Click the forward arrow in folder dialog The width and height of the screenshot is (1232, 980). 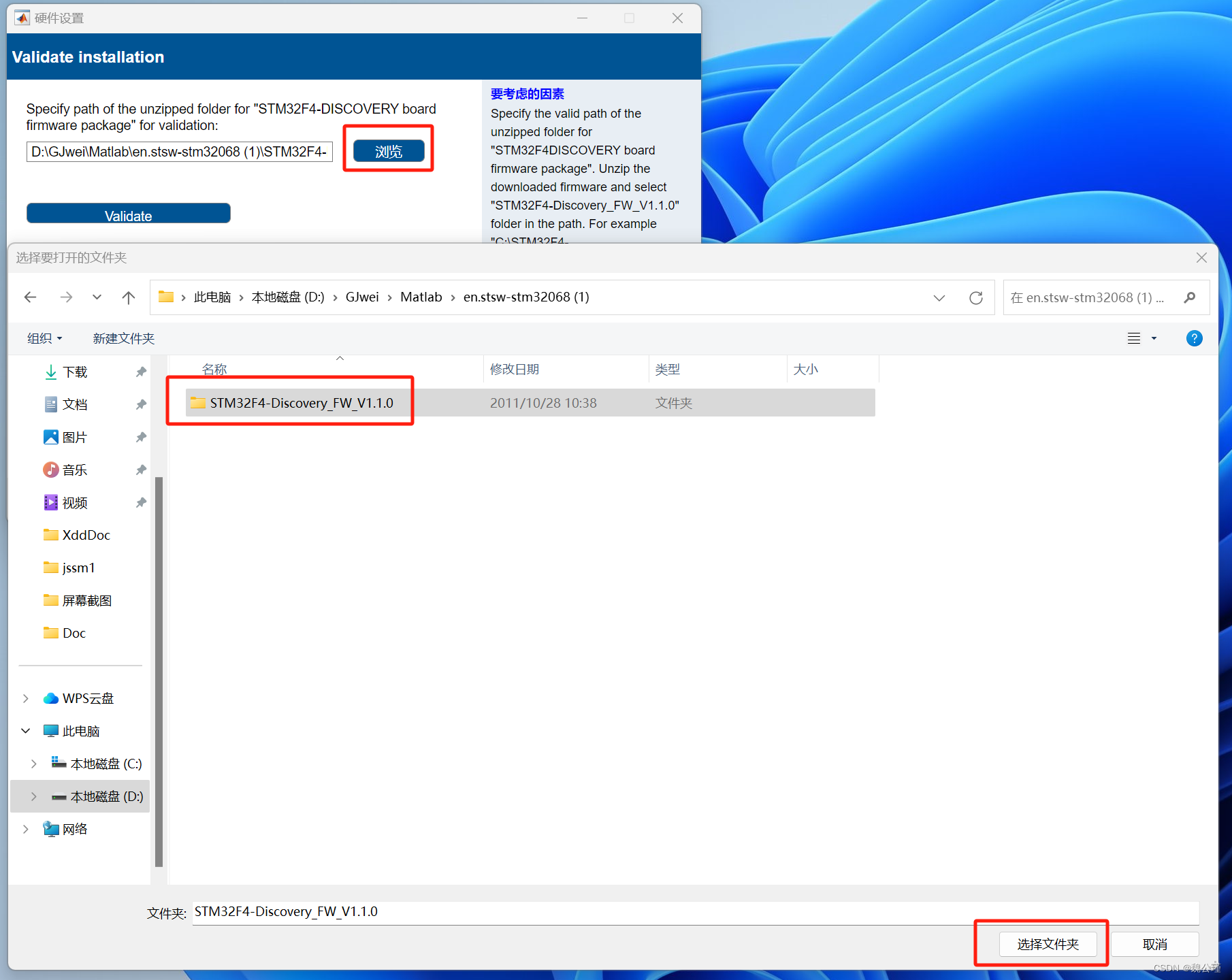65,297
